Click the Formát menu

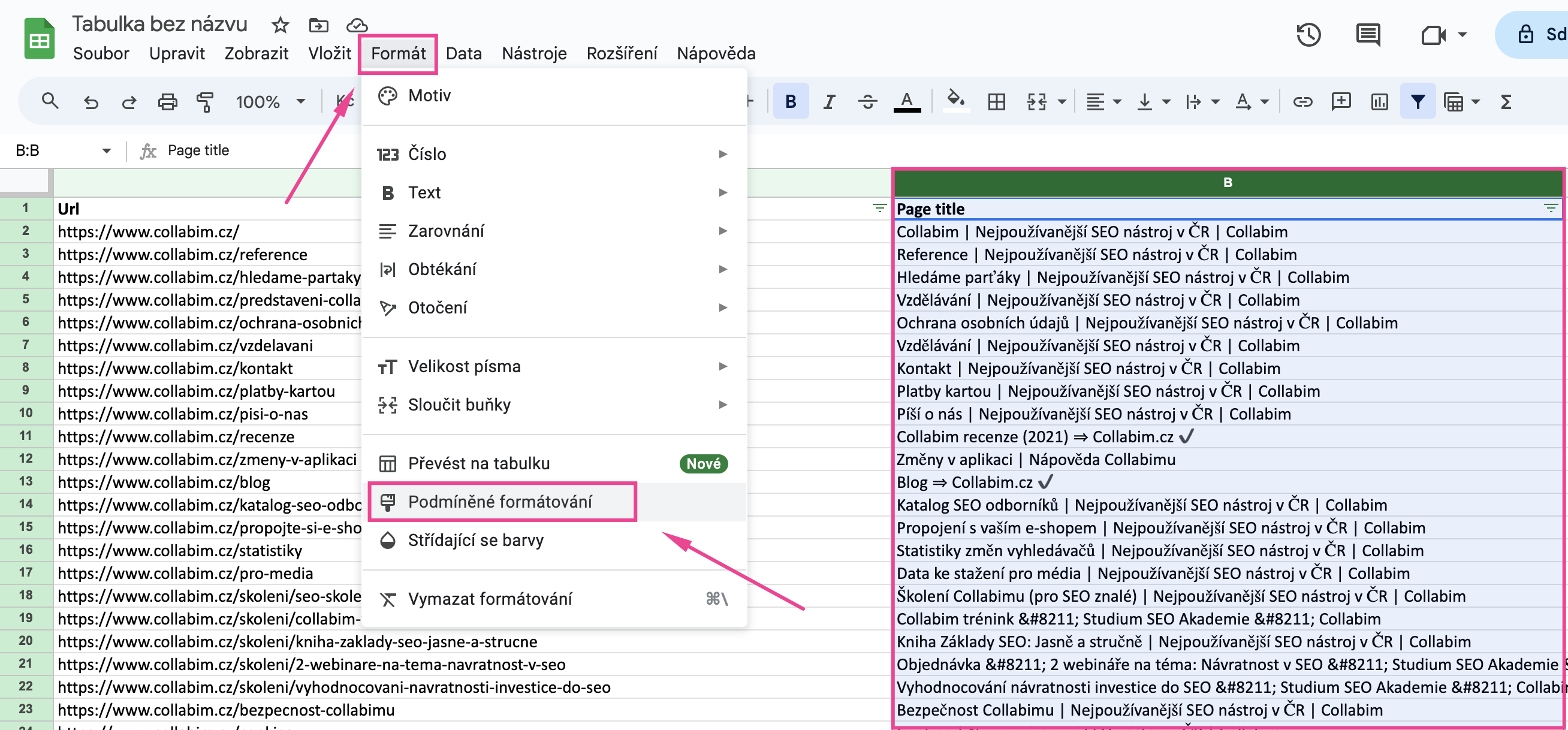click(398, 53)
